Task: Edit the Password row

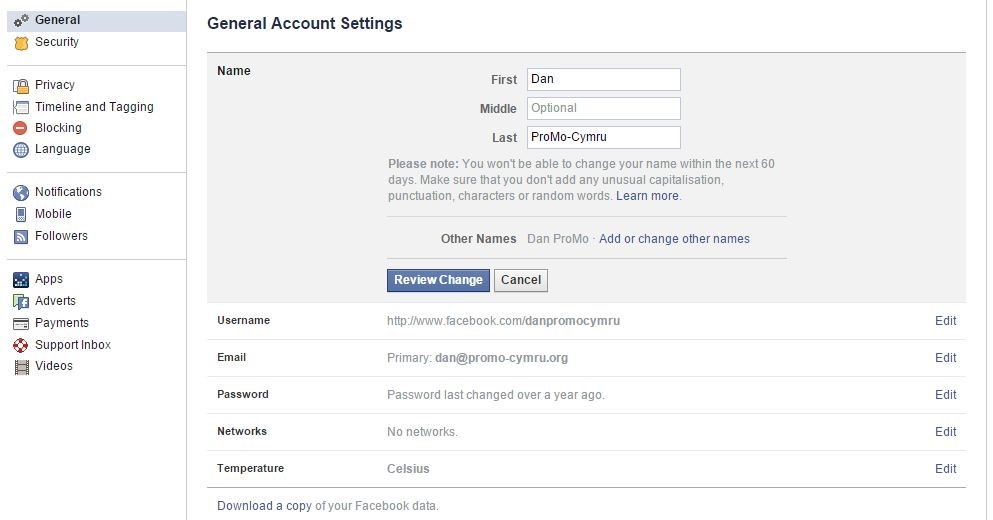Action: pyautogui.click(x=946, y=395)
